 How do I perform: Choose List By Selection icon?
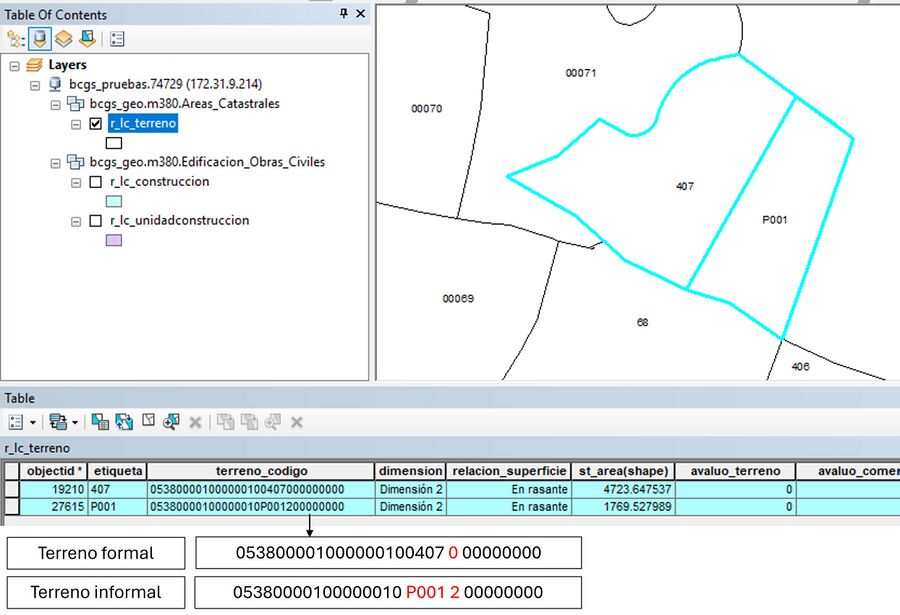86,39
